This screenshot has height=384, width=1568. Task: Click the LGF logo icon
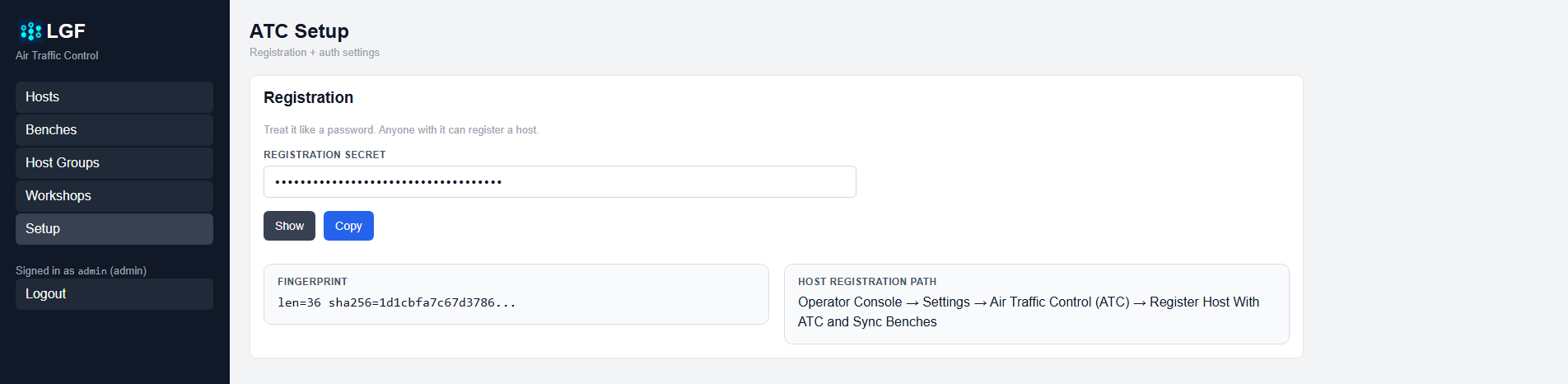coord(30,31)
